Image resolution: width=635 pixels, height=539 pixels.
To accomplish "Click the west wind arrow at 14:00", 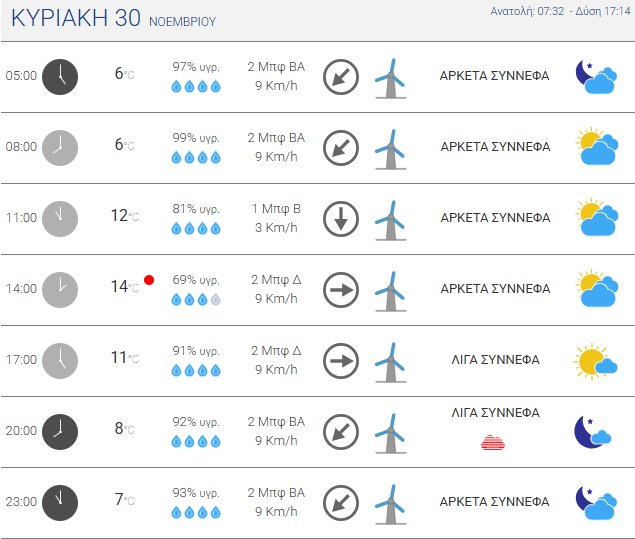I will point(341,289).
